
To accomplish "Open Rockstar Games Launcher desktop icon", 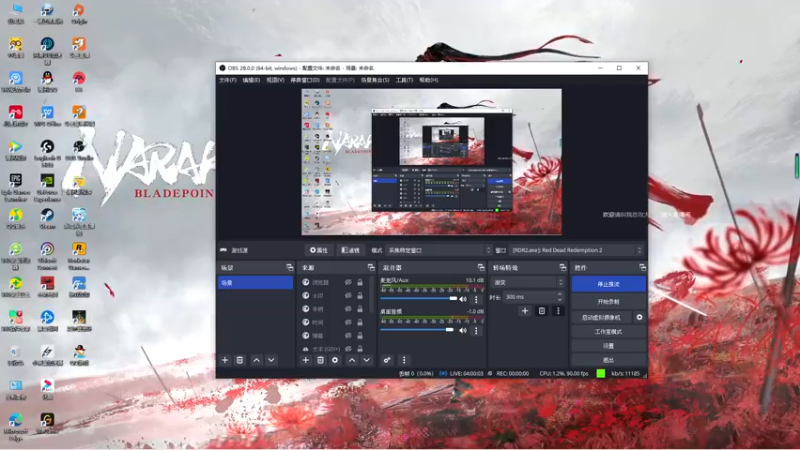I will point(79,255).
